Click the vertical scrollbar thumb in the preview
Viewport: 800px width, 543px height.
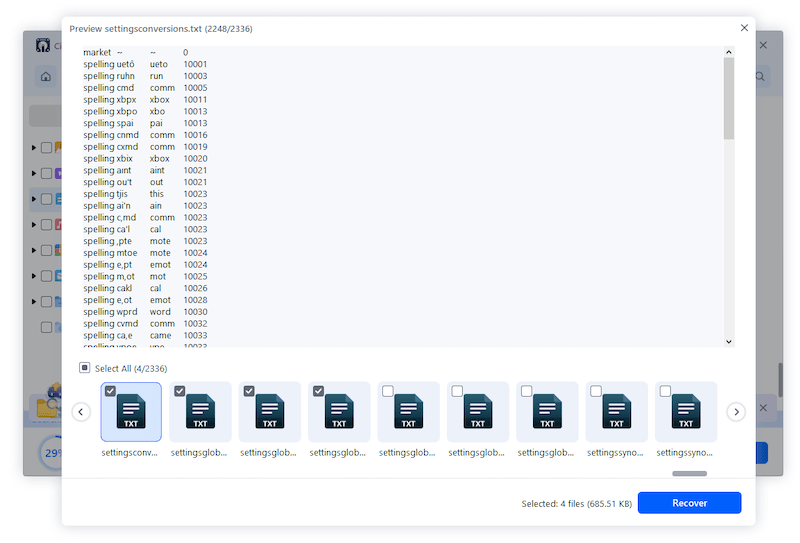click(x=728, y=100)
